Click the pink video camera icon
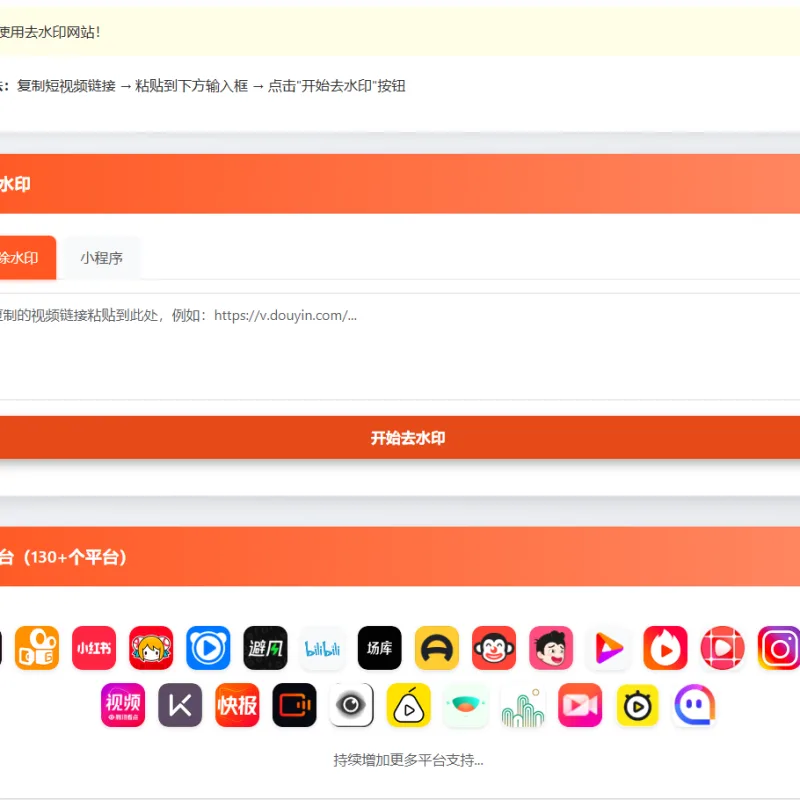This screenshot has height=800, width=800. 580,705
